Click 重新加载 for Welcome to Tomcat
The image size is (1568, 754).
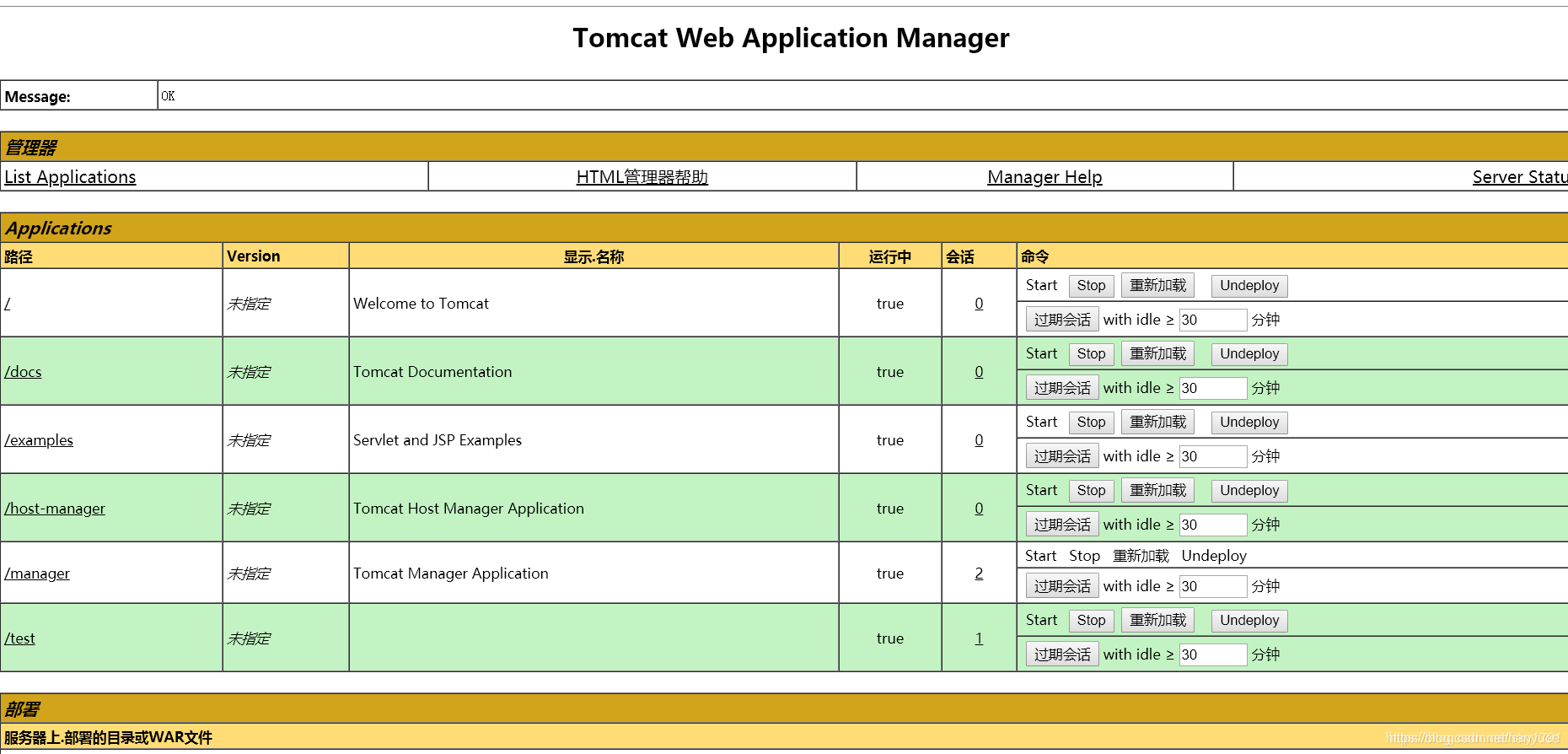(1157, 286)
